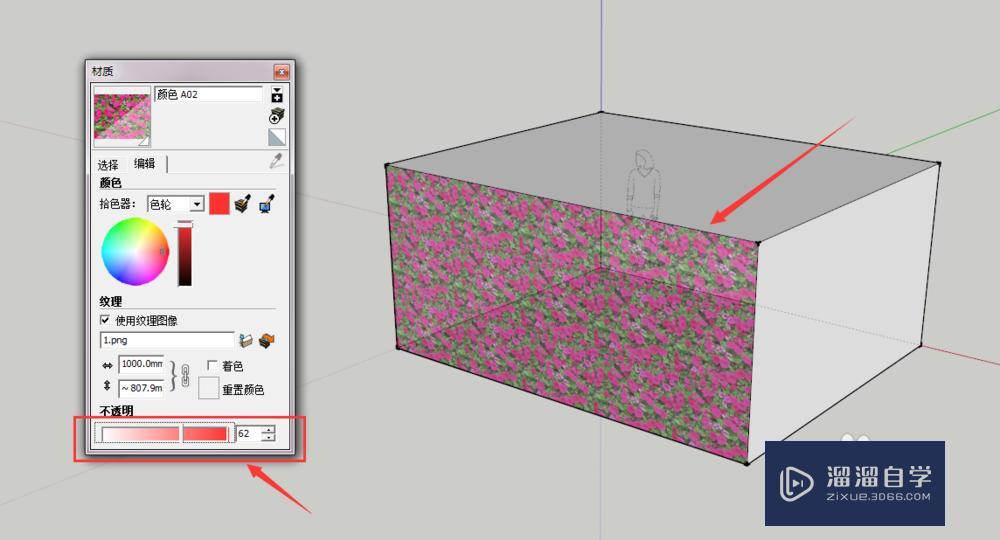Close the 材质 materials panel
The height and width of the screenshot is (540, 1000).
click(281, 71)
